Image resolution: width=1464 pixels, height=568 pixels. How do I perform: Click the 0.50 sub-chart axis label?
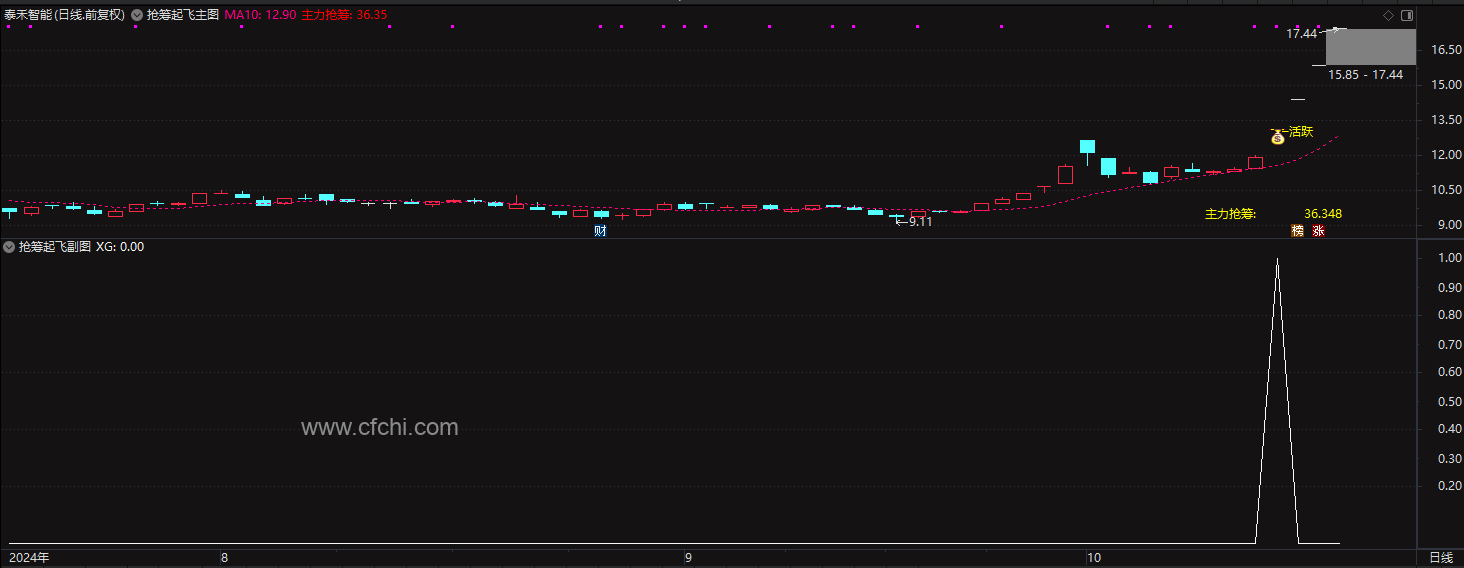point(1449,402)
